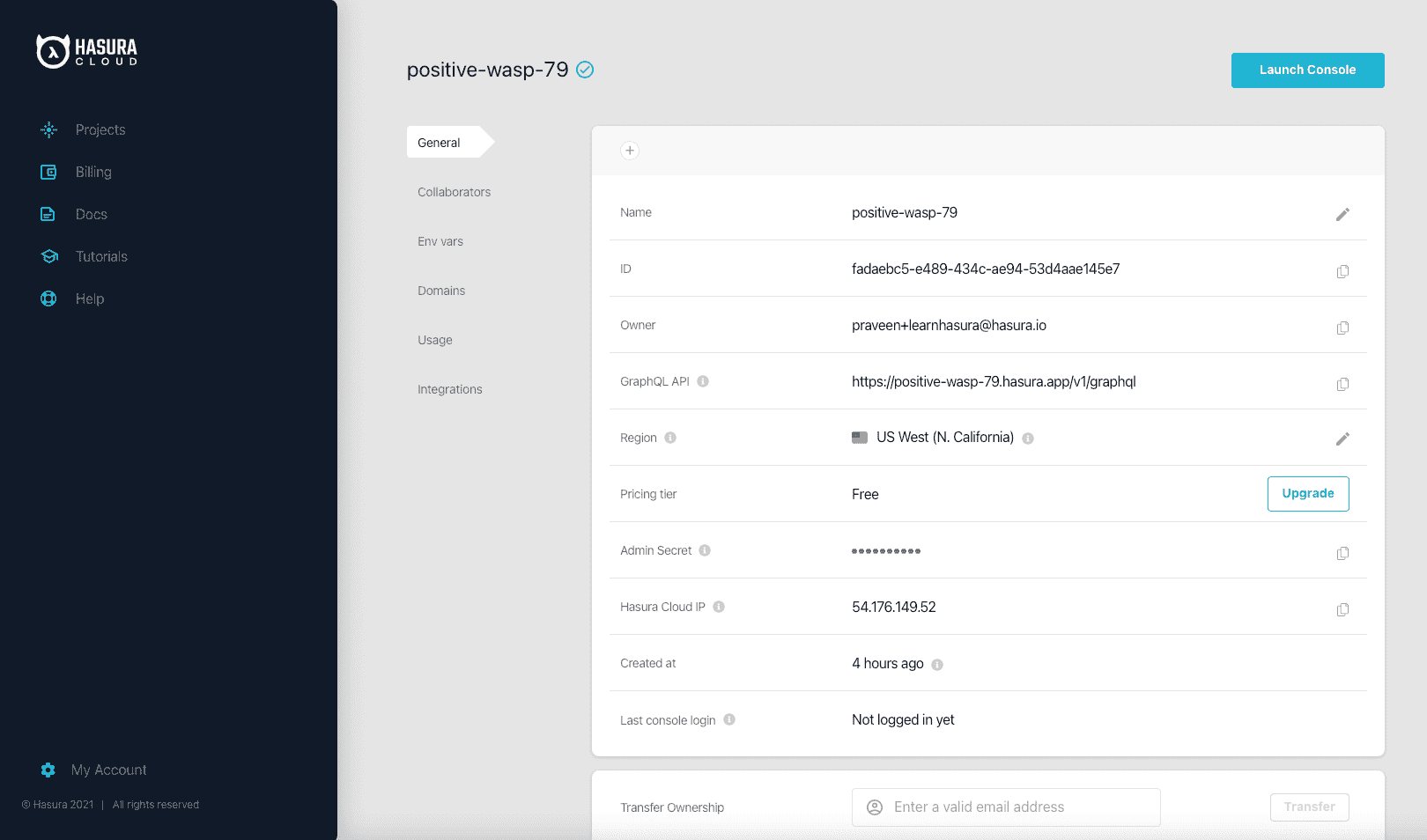Viewport: 1427px width, 840px height.
Task: Click the Projects sidebar icon
Action: click(48, 129)
